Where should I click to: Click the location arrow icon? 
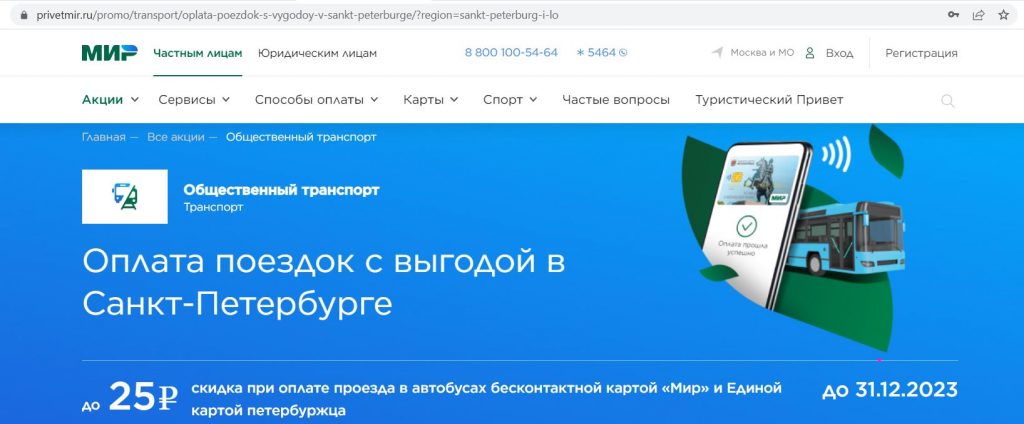click(x=718, y=52)
